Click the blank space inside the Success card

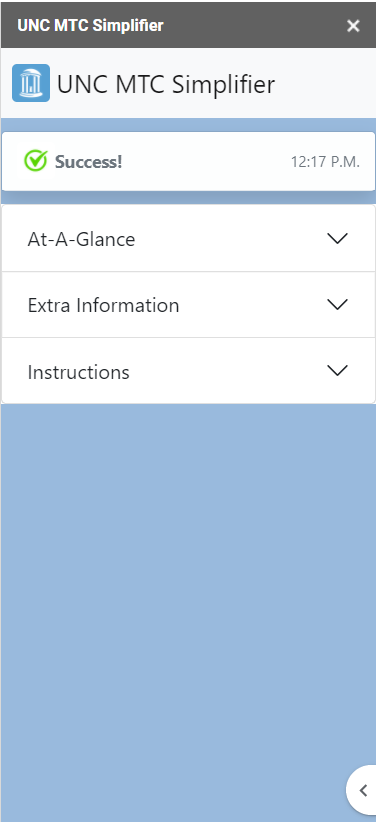(x=207, y=161)
